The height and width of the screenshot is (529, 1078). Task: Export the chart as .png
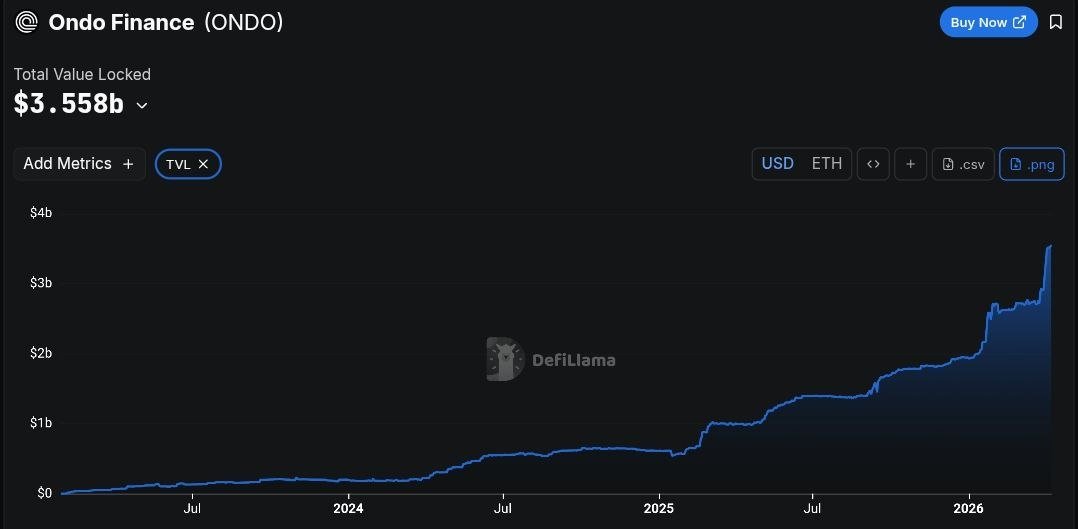1032,164
